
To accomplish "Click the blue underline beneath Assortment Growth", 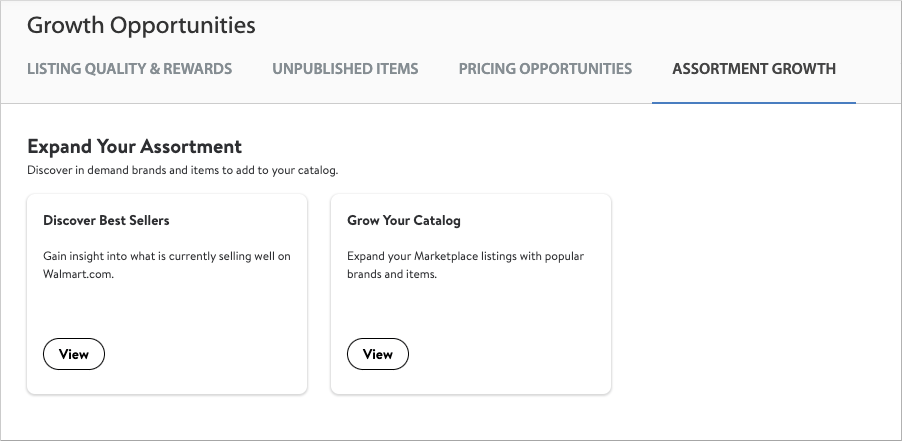I will tap(754, 103).
